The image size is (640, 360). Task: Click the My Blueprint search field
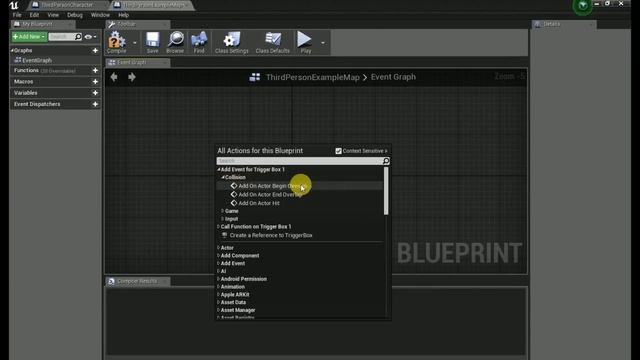coord(62,37)
